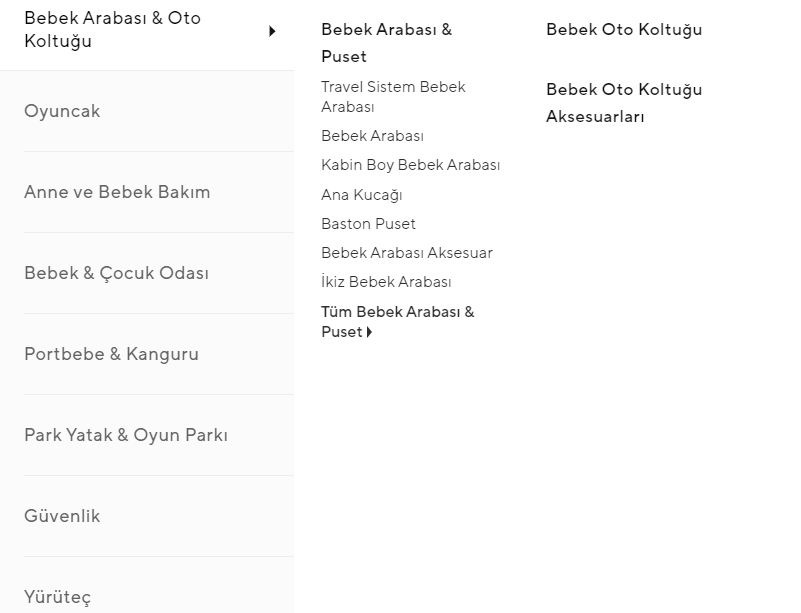This screenshot has width=801, height=613.
Task: Select Park Yatak & Oyun Parkı
Action: tap(126, 435)
